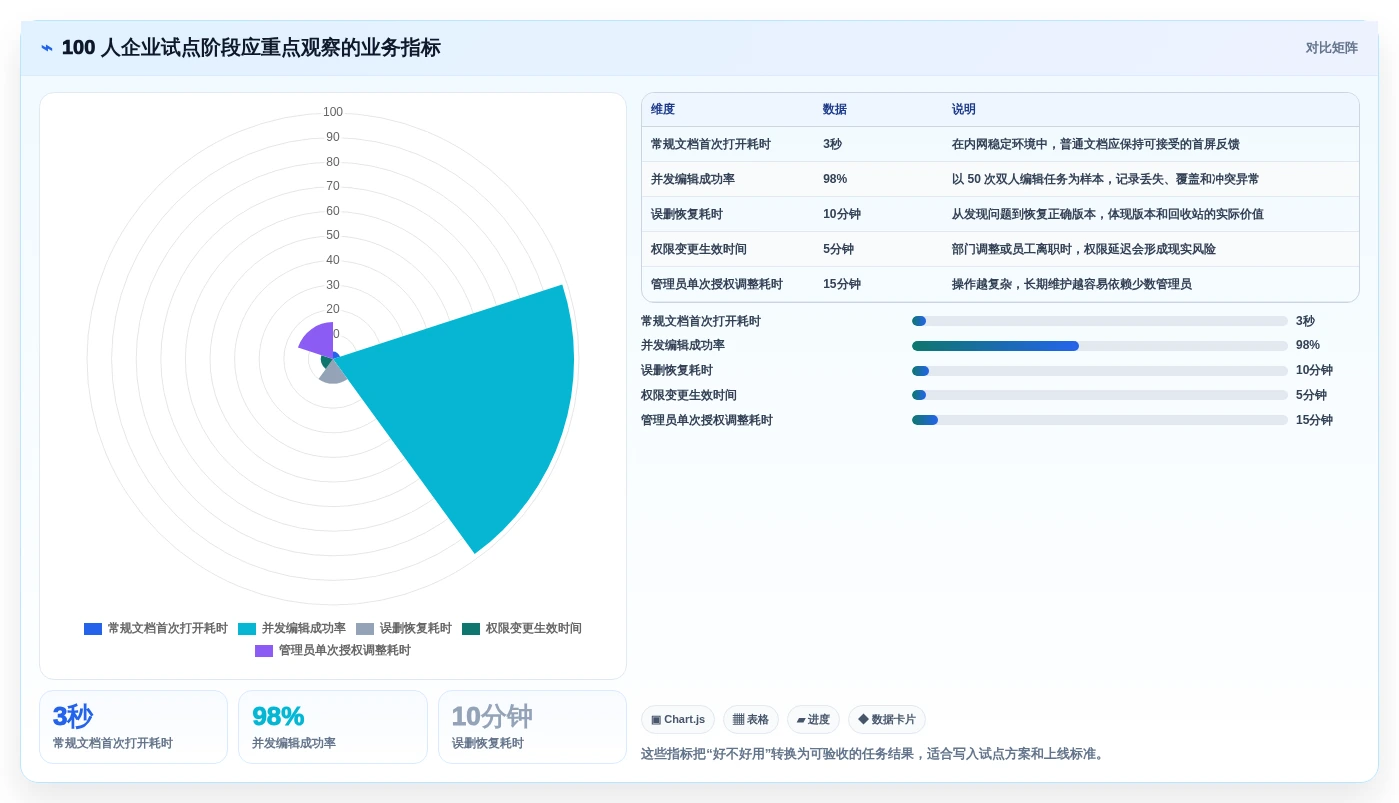
Task: Toggle the 误删恢复耗时 legend color box
Action: click(x=365, y=629)
